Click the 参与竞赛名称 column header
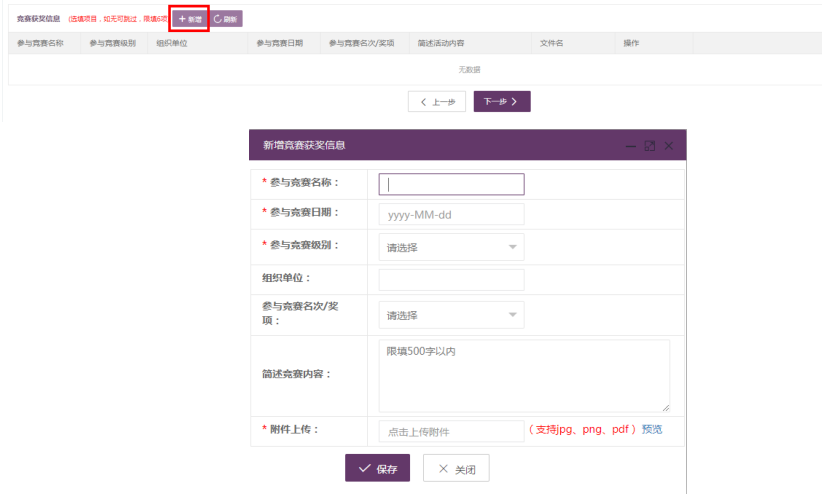The height and width of the screenshot is (502, 822). coord(41,44)
